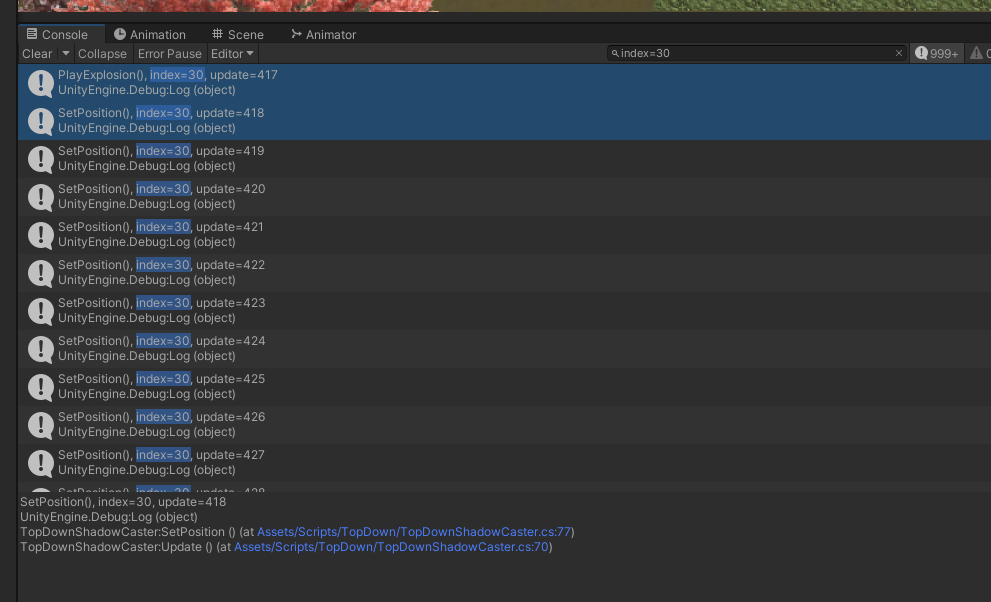Select the log icon for update=418
Viewport: 991px width, 602px height.
pos(40,121)
